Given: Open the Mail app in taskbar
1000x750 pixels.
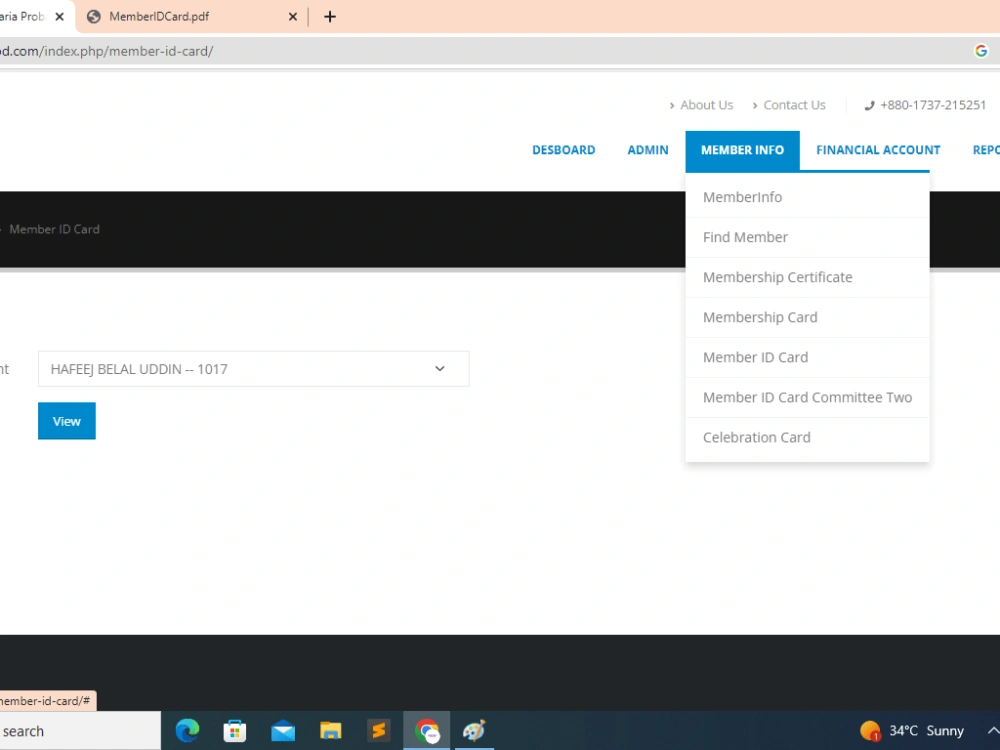Looking at the screenshot, I should [283, 731].
